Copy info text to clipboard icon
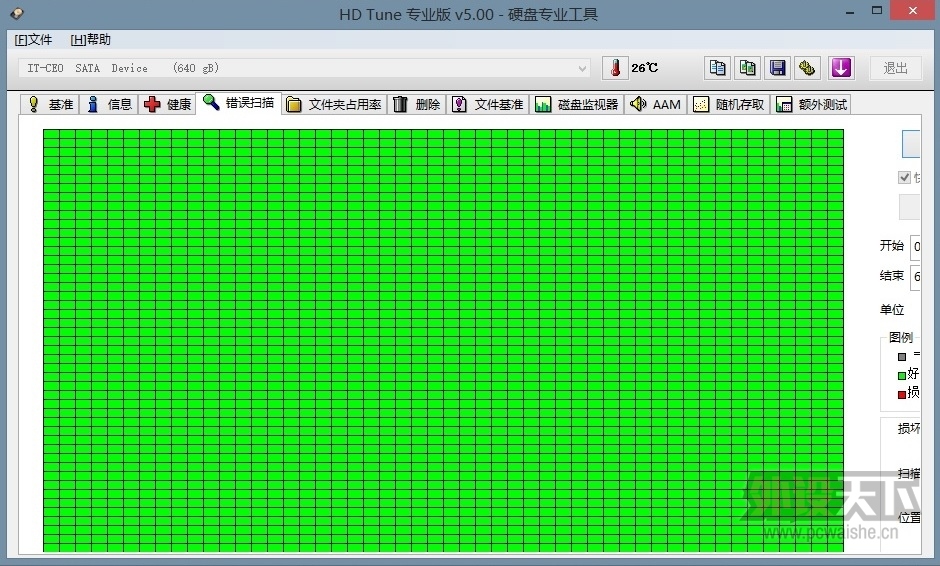The width and height of the screenshot is (940, 566). click(717, 68)
